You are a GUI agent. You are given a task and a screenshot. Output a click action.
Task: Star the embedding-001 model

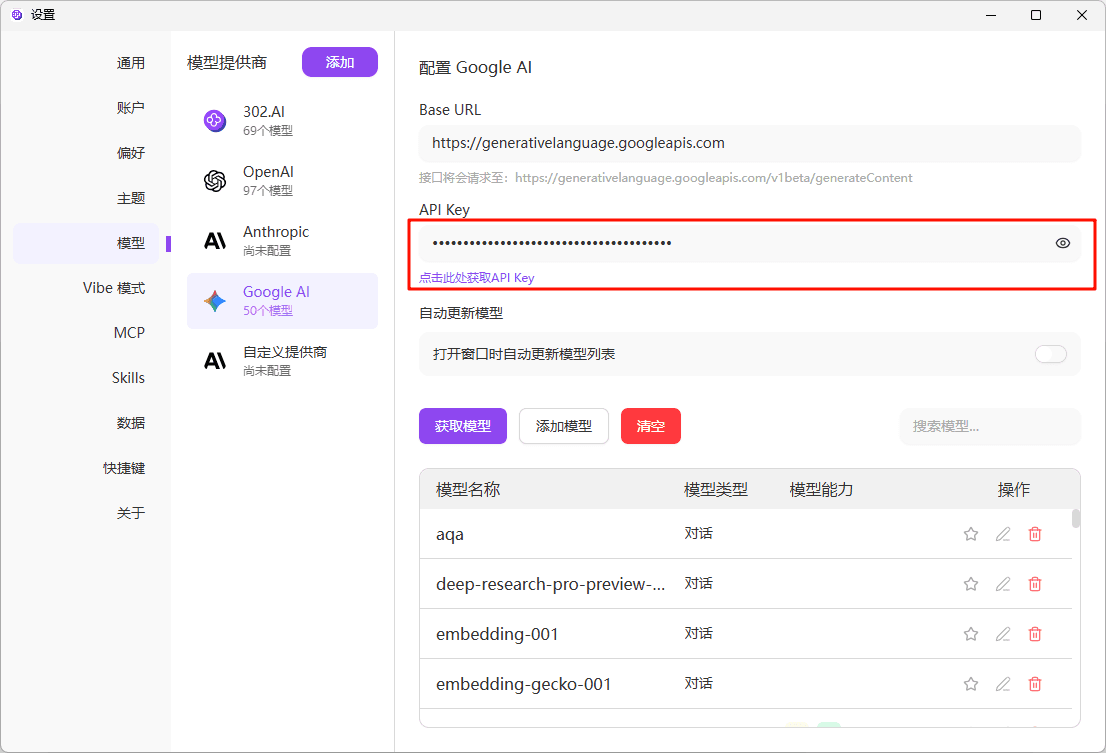tap(971, 635)
